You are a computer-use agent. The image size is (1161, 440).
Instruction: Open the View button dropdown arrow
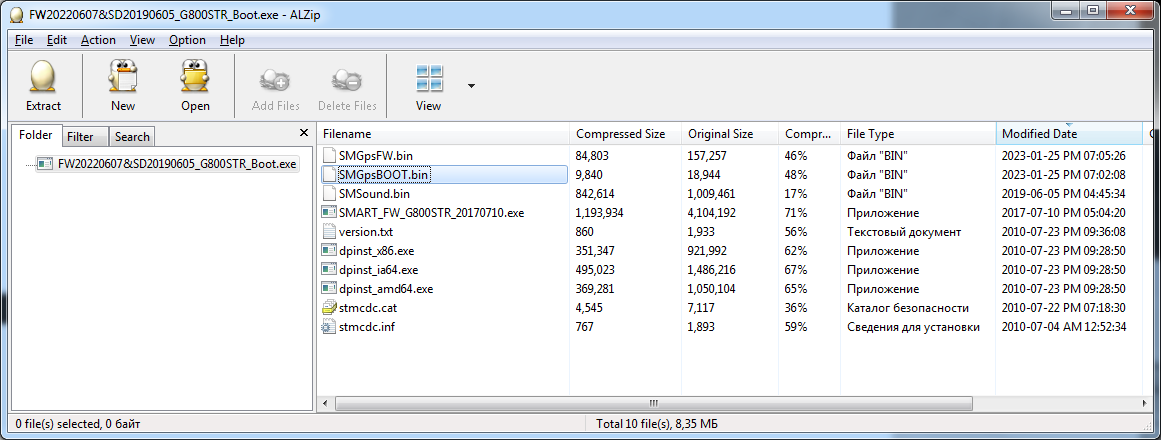click(x=471, y=86)
